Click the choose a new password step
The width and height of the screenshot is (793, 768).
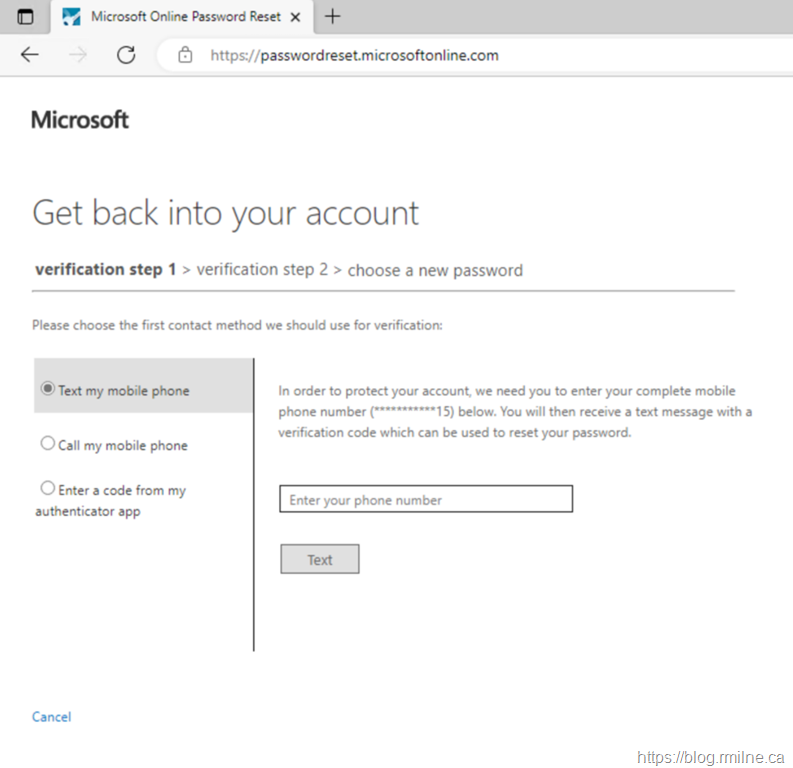[x=435, y=270]
